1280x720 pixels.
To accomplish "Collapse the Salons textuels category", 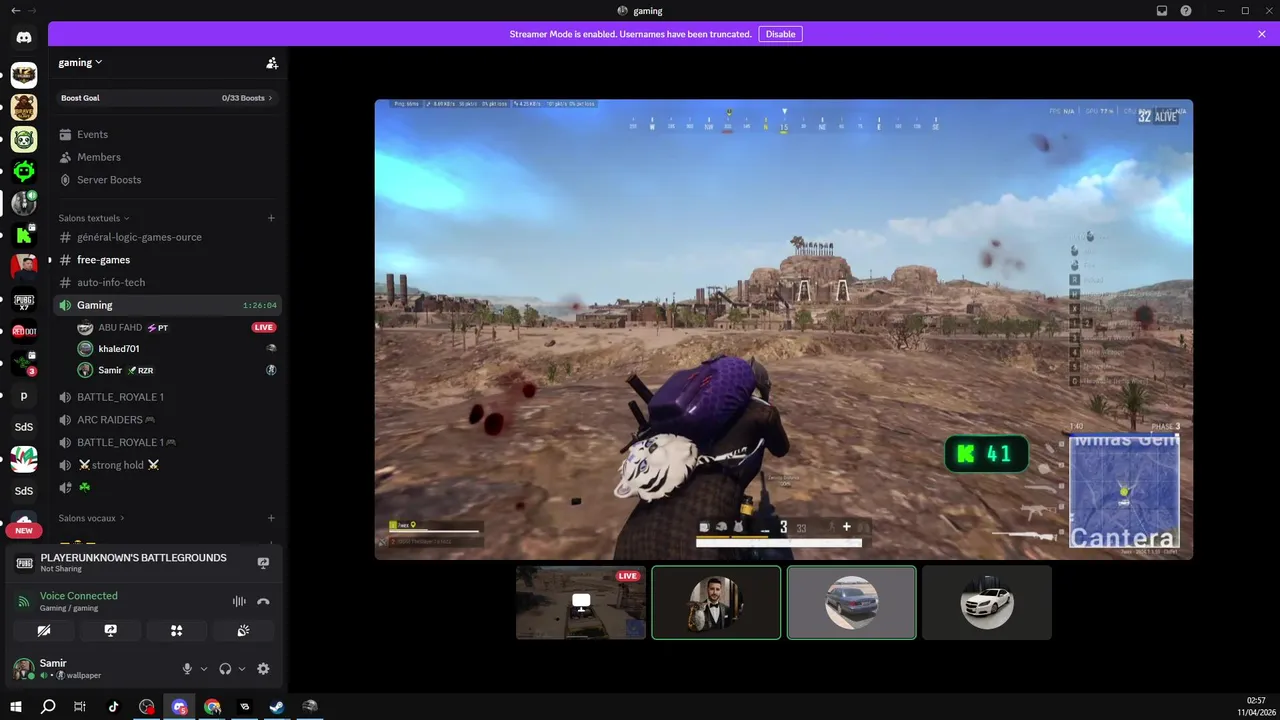I will [94, 218].
